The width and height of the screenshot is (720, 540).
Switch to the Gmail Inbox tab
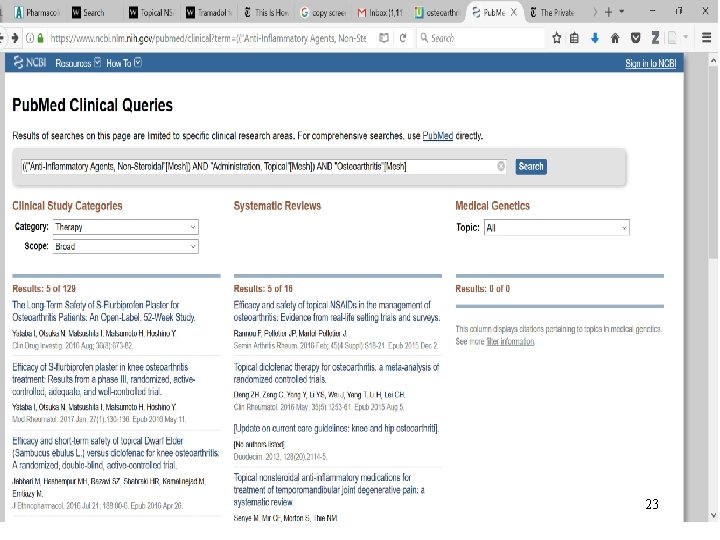tap(381, 12)
